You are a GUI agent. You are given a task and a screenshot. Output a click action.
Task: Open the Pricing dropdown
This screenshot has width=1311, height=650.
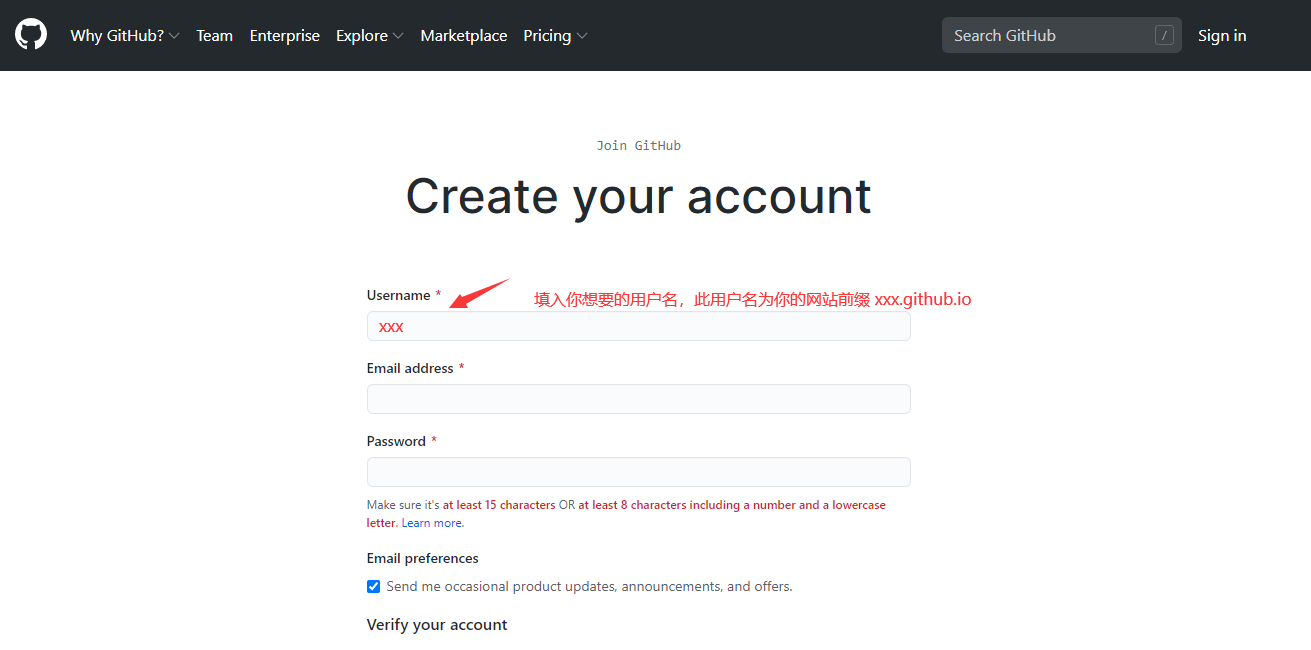tap(555, 35)
